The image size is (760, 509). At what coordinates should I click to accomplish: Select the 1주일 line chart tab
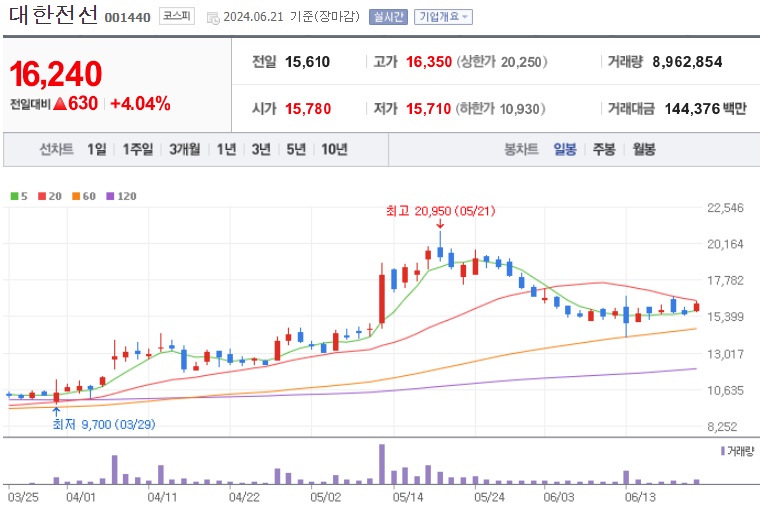coord(138,149)
